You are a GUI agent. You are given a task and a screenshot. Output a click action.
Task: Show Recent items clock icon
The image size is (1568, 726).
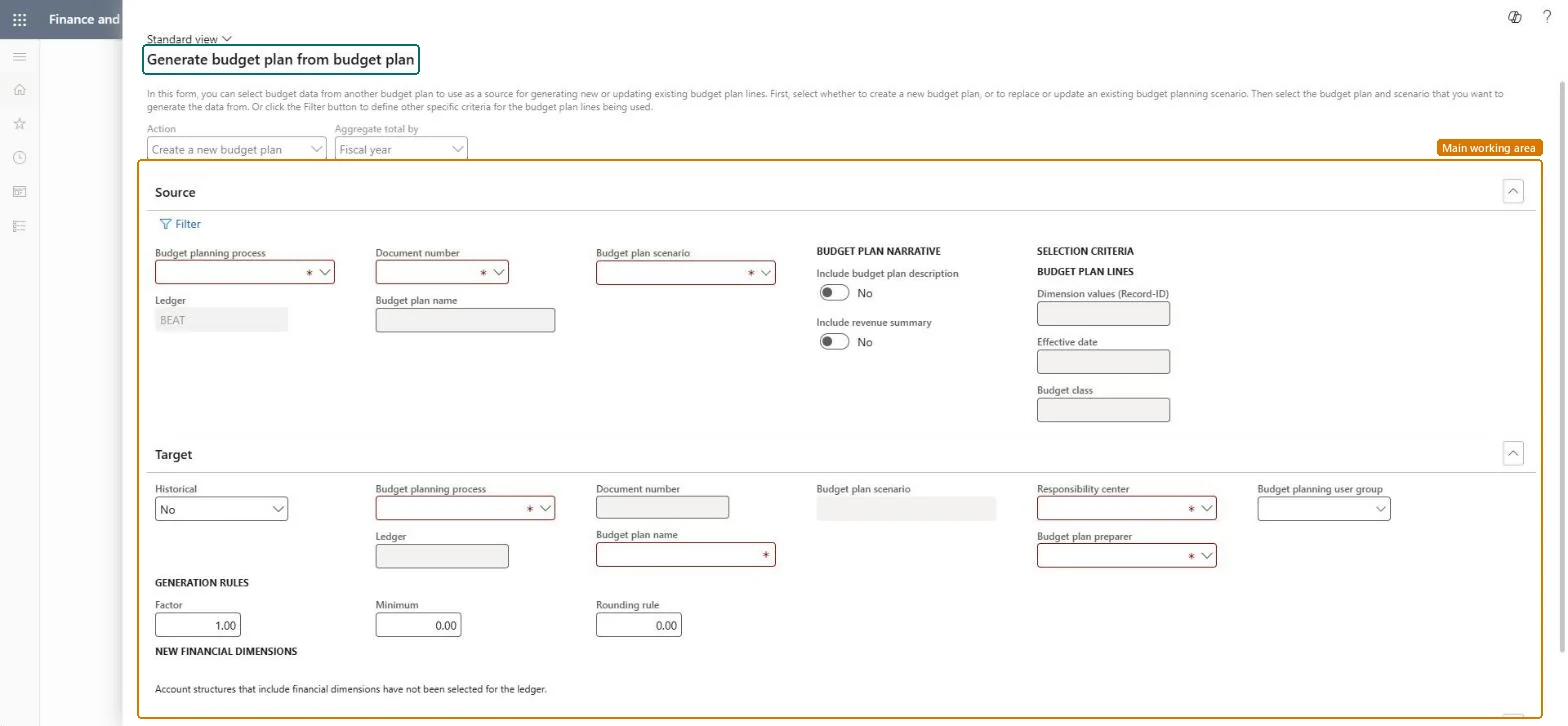[x=19, y=158]
